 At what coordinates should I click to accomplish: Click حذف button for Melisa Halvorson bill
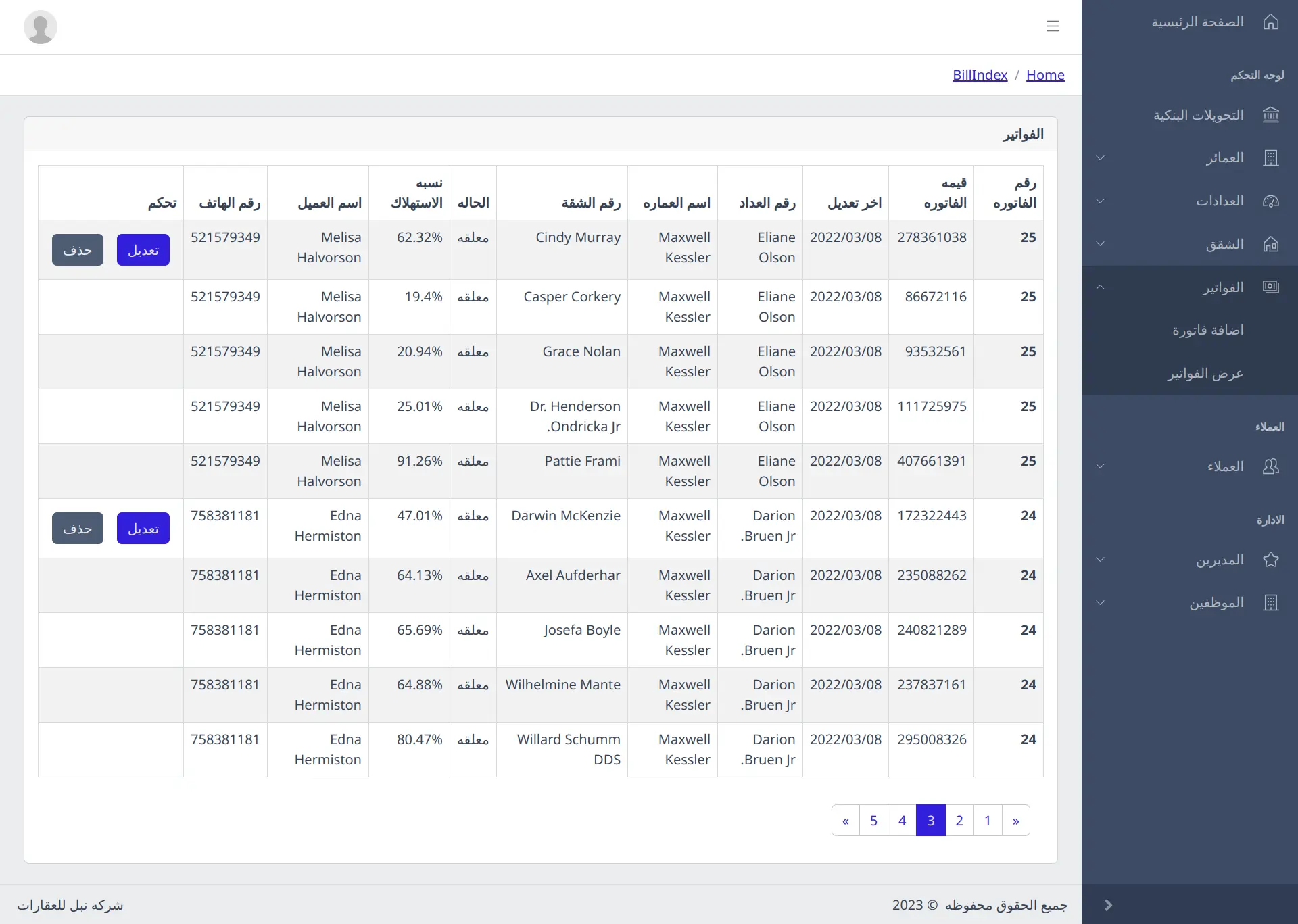(78, 250)
